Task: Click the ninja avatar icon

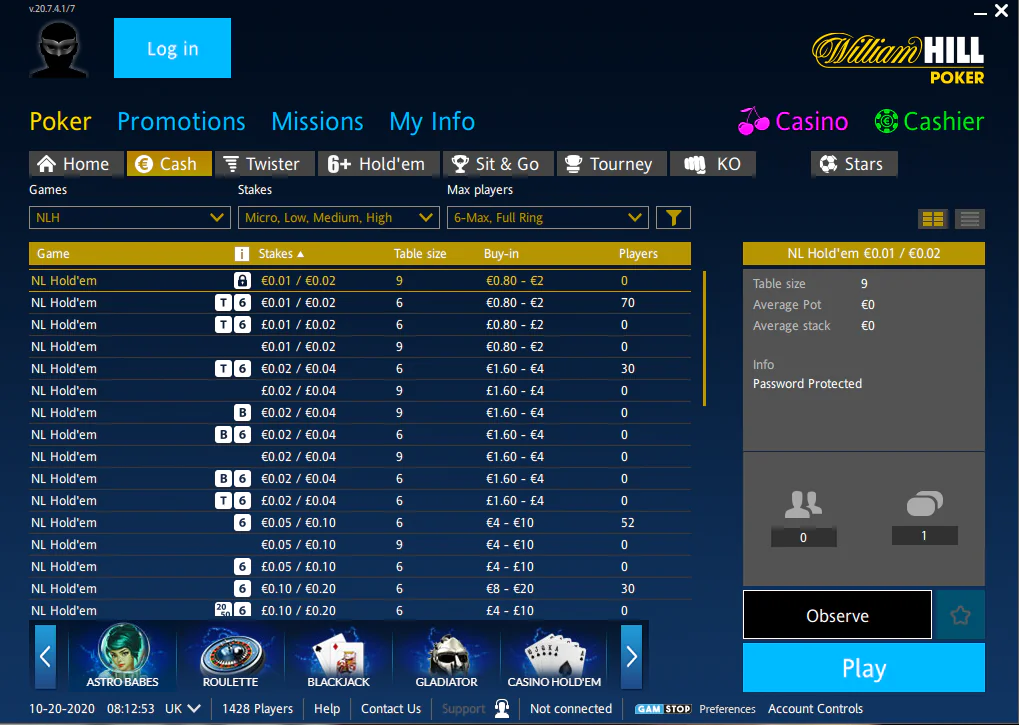Action: pos(58,48)
